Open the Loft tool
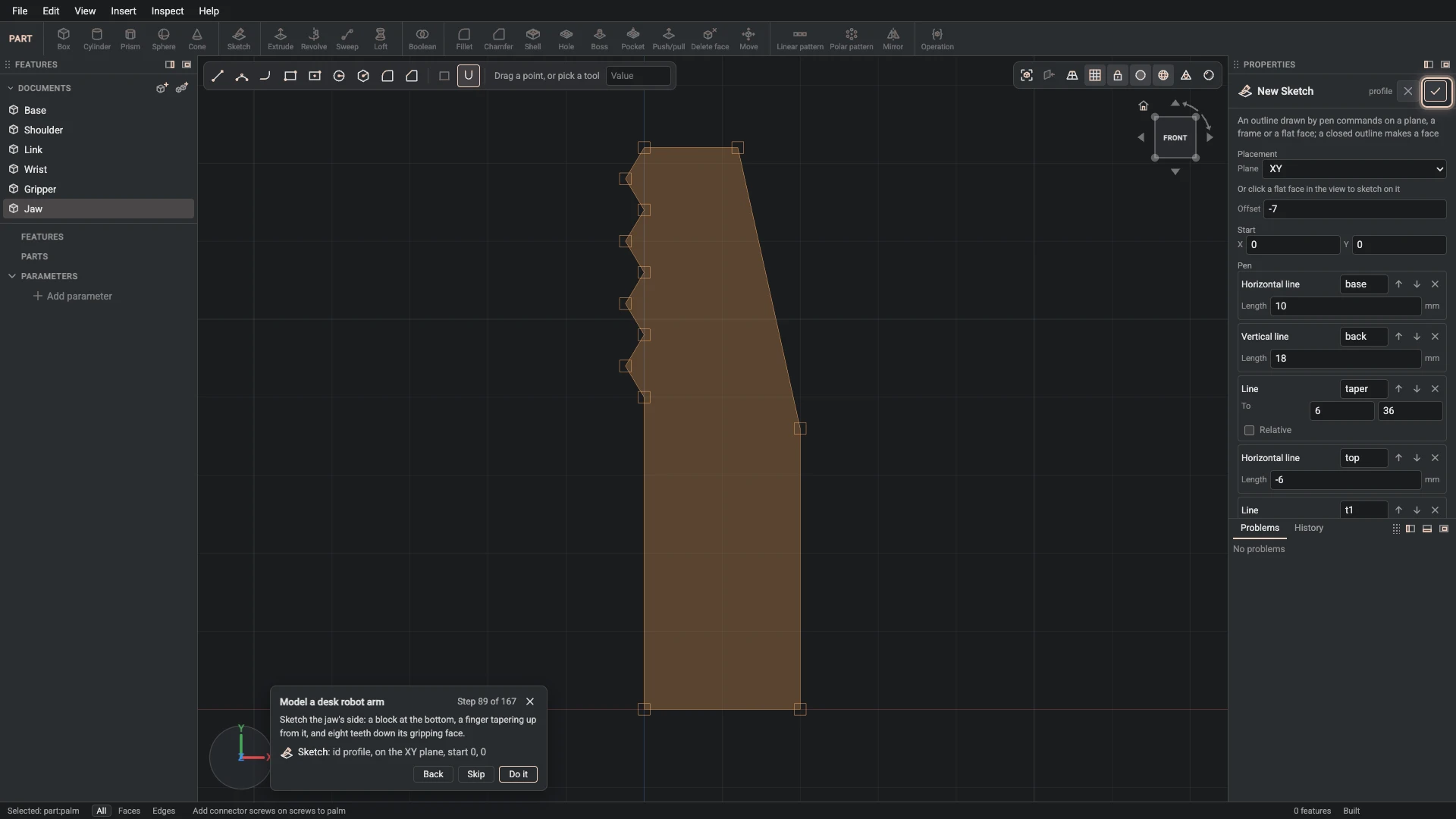 pos(381,39)
